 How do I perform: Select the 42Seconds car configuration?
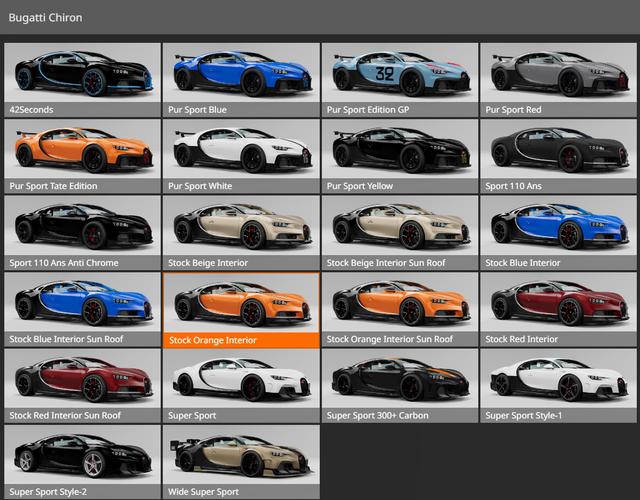tap(82, 80)
